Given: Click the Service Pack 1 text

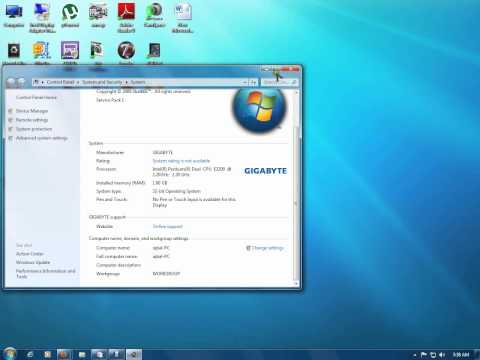Looking at the screenshot, I should (x=110, y=100).
